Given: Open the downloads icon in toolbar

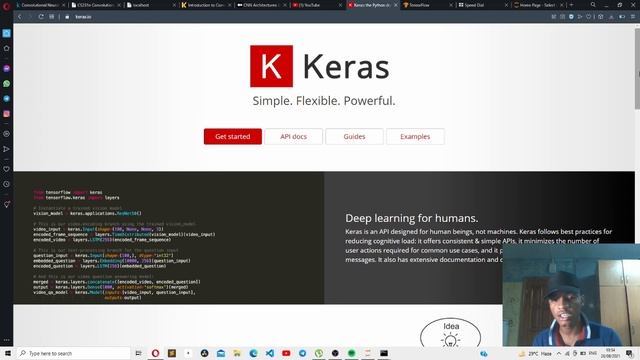Looking at the screenshot, I should tap(611, 17).
